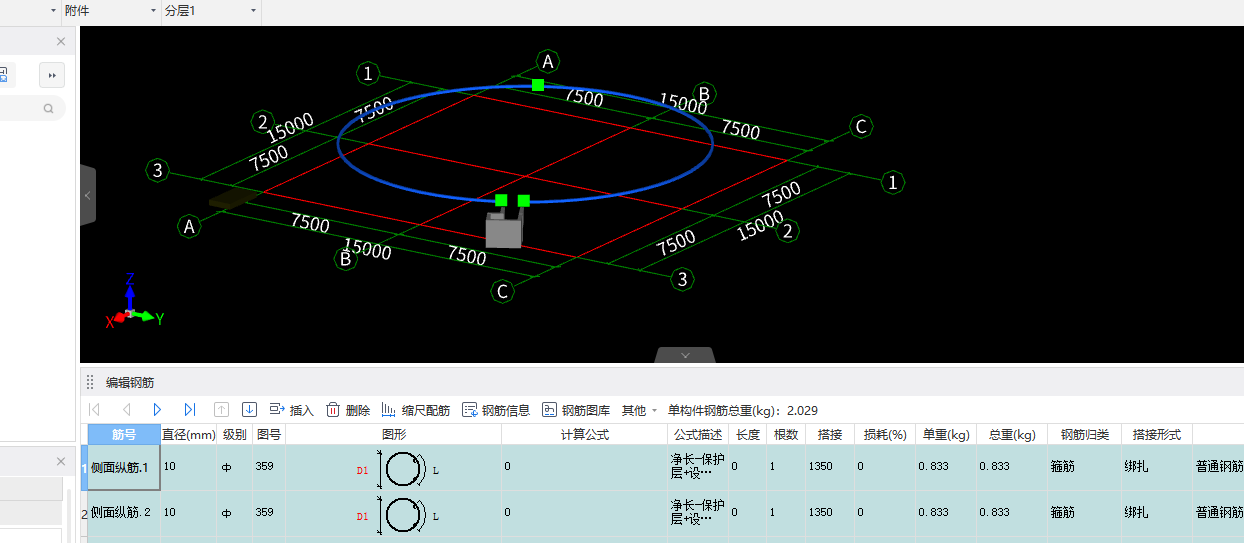Select the gray column object below the circle
Viewport: 1244px width, 543px height.
[x=504, y=229]
